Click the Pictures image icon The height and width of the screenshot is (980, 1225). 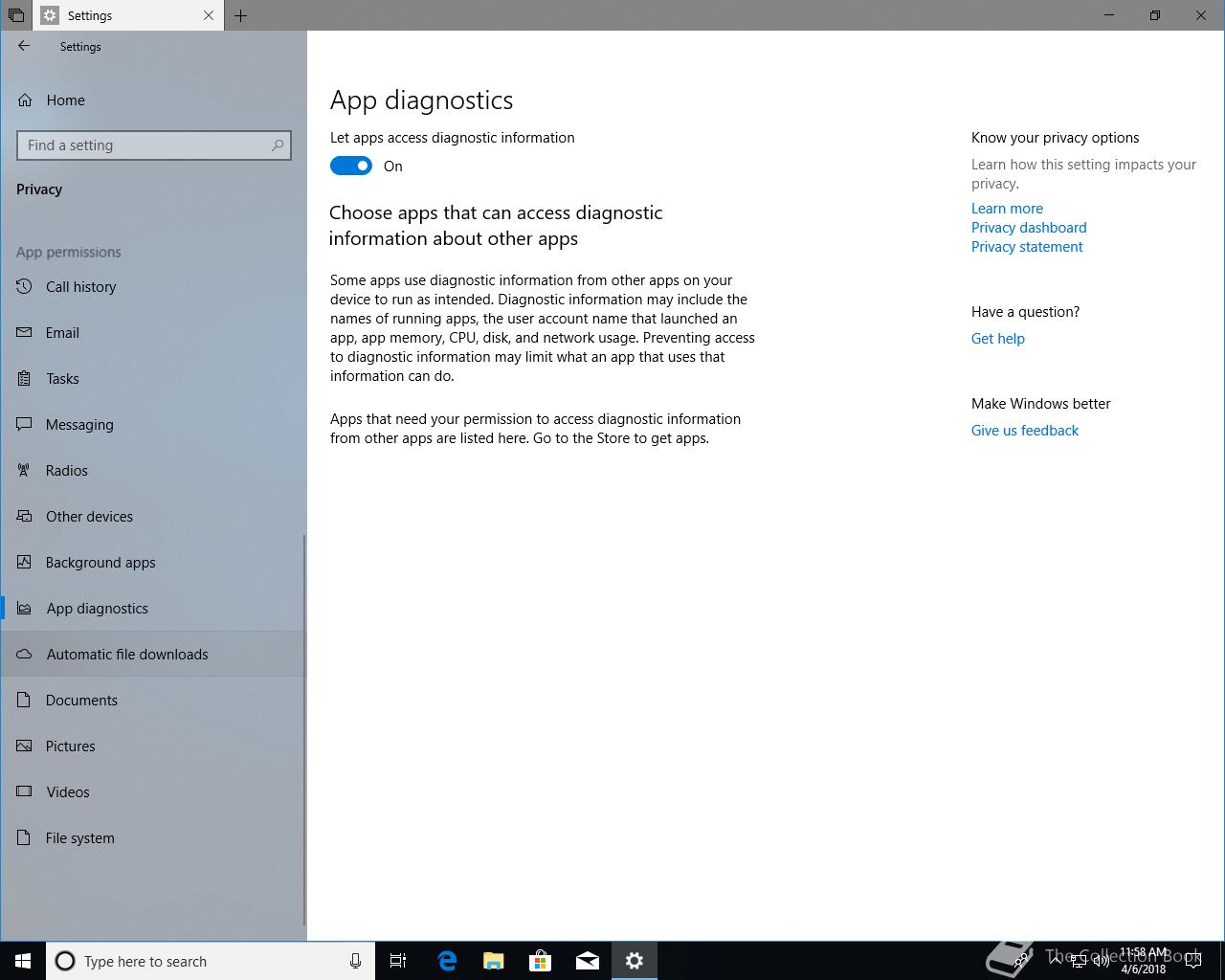[x=25, y=746]
